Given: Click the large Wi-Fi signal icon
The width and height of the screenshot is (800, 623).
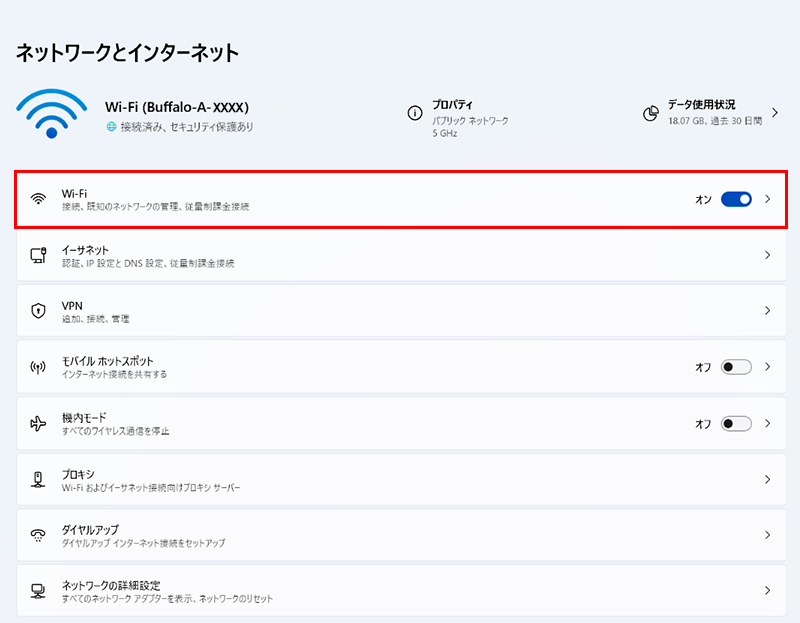Looking at the screenshot, I should click(x=52, y=115).
